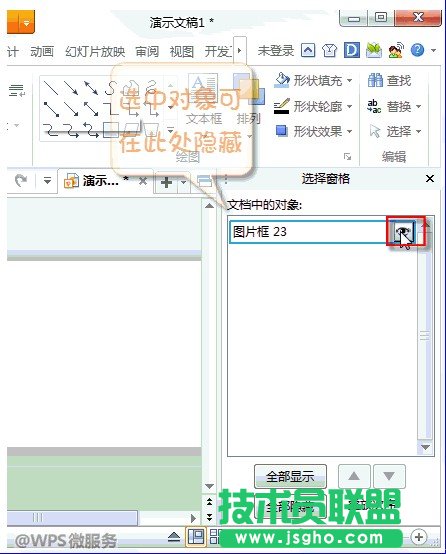Click the 查找 binoculars icon
This screenshot has width=446, height=554.
pos(375,81)
